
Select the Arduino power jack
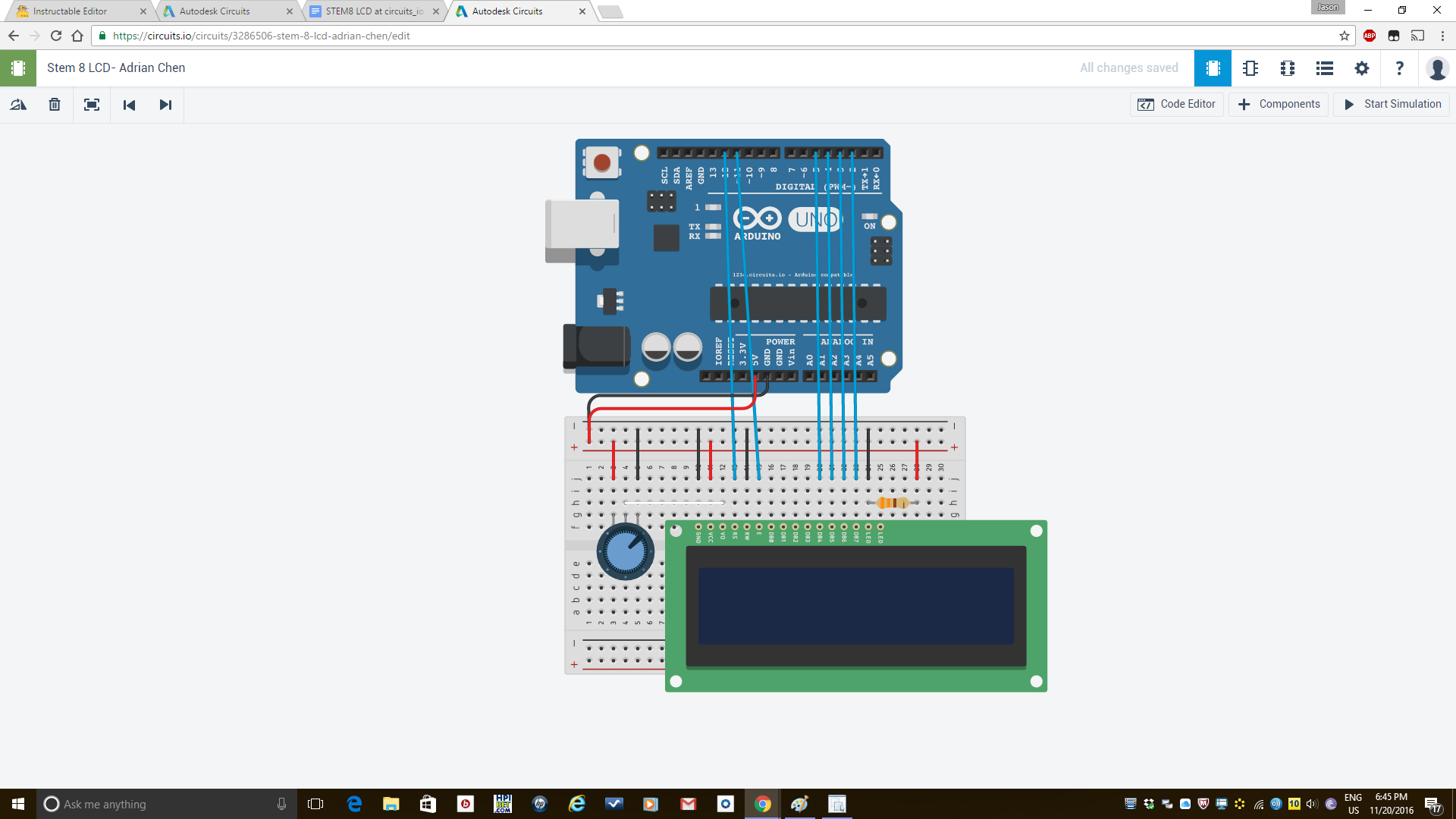[597, 348]
